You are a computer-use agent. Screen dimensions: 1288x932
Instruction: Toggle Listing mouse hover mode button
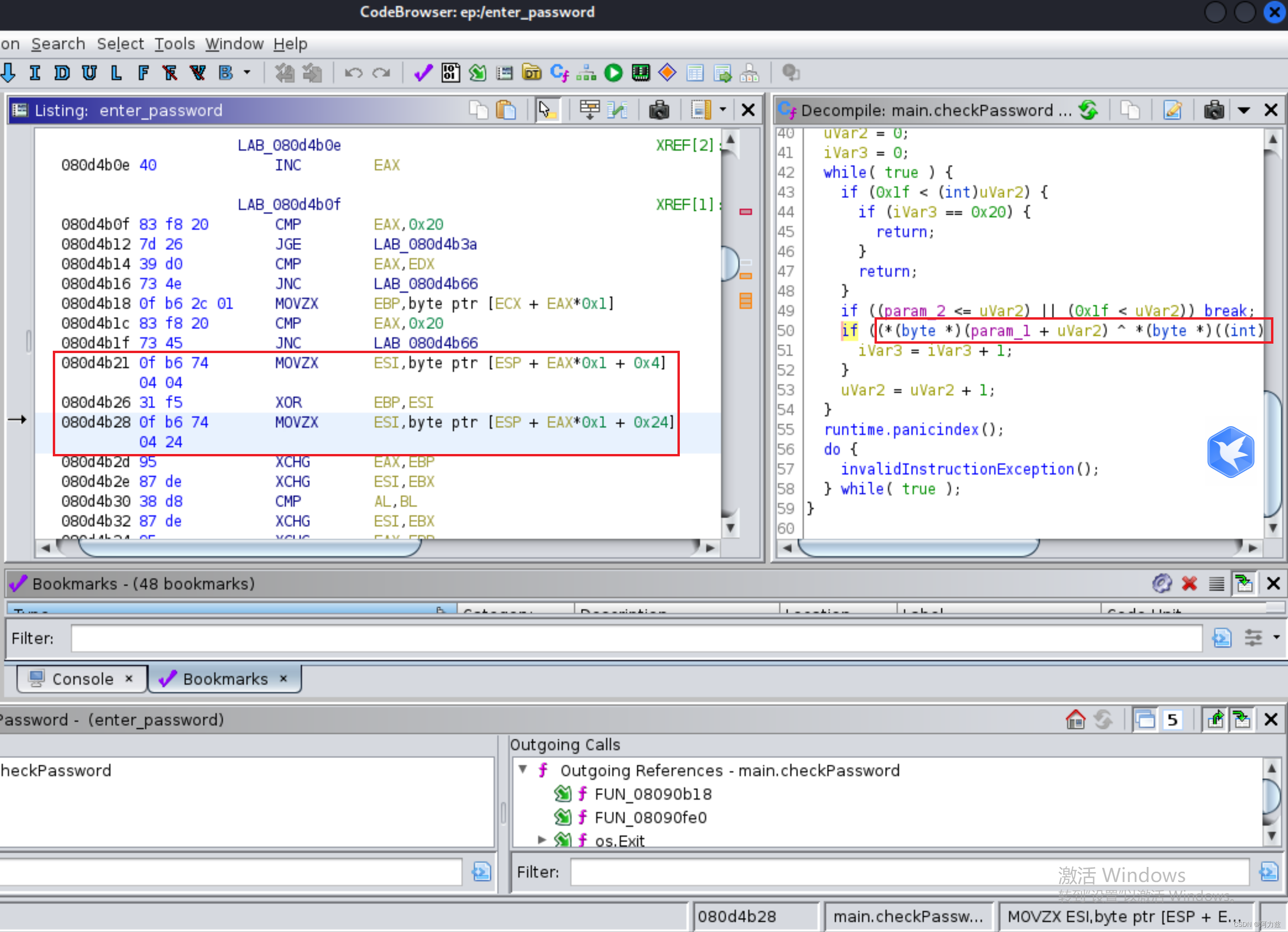point(547,110)
